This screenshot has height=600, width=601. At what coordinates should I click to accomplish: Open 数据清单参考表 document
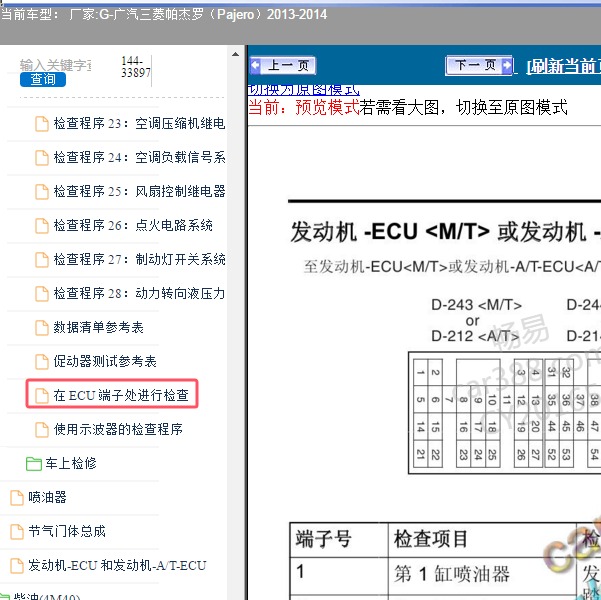pos(99,327)
